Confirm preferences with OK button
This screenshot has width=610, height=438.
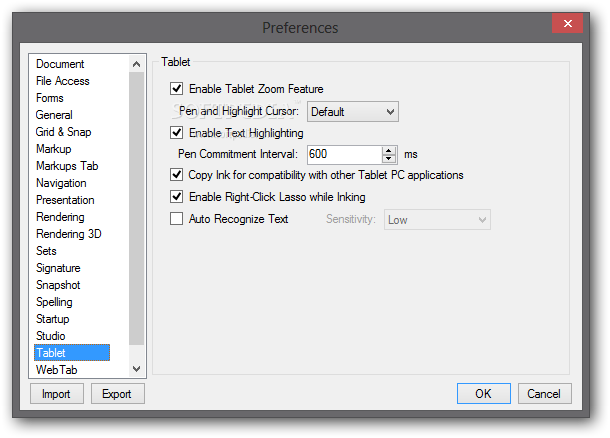coord(484,394)
